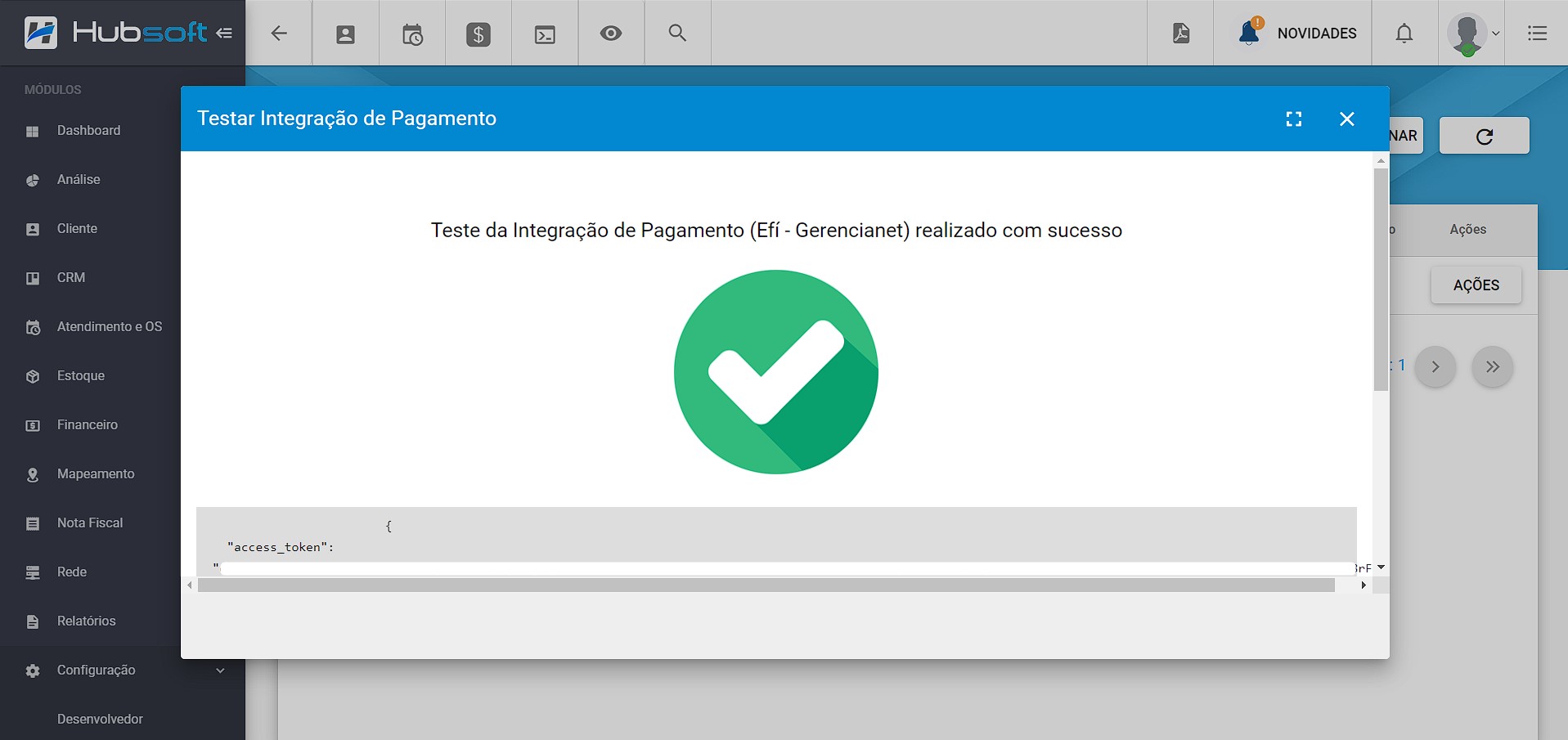Maximize the payment test dialog

pyautogui.click(x=1294, y=119)
